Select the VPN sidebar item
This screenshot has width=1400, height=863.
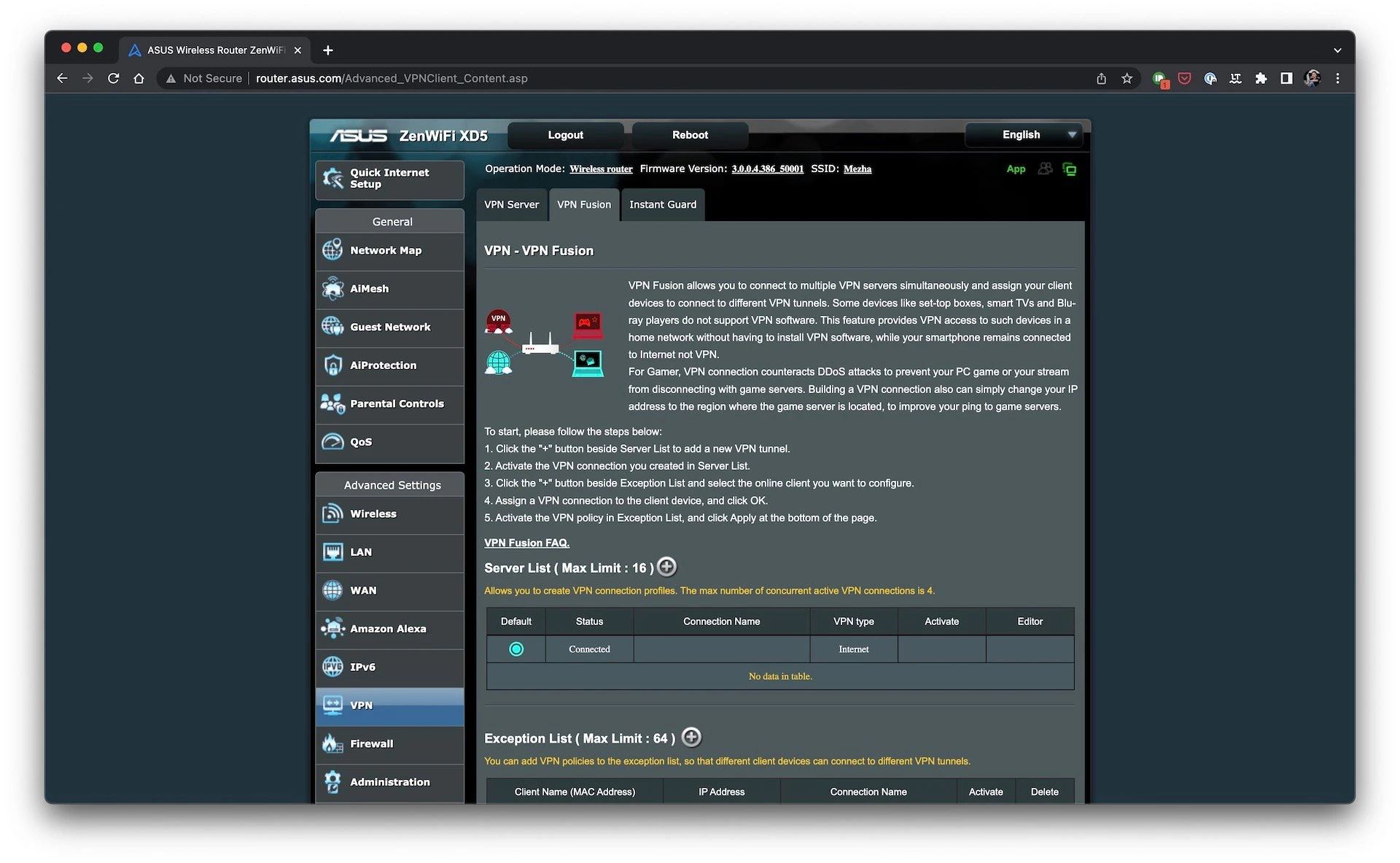coord(389,705)
